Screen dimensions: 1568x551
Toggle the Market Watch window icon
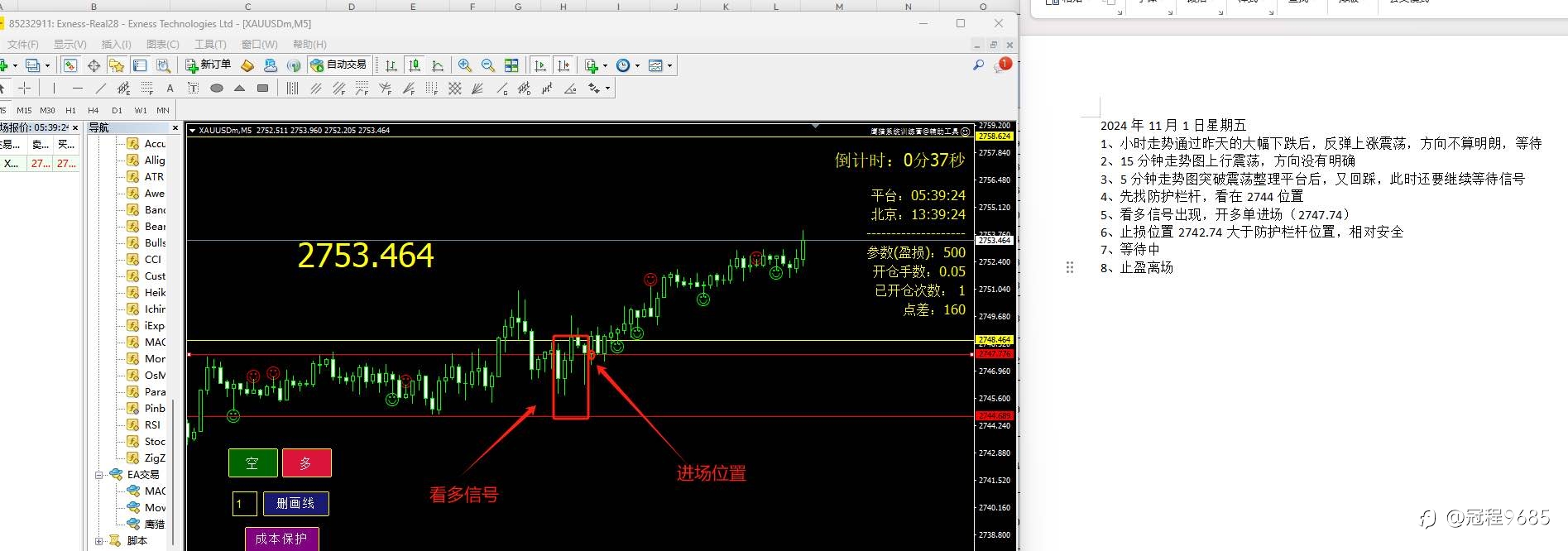coord(70,65)
